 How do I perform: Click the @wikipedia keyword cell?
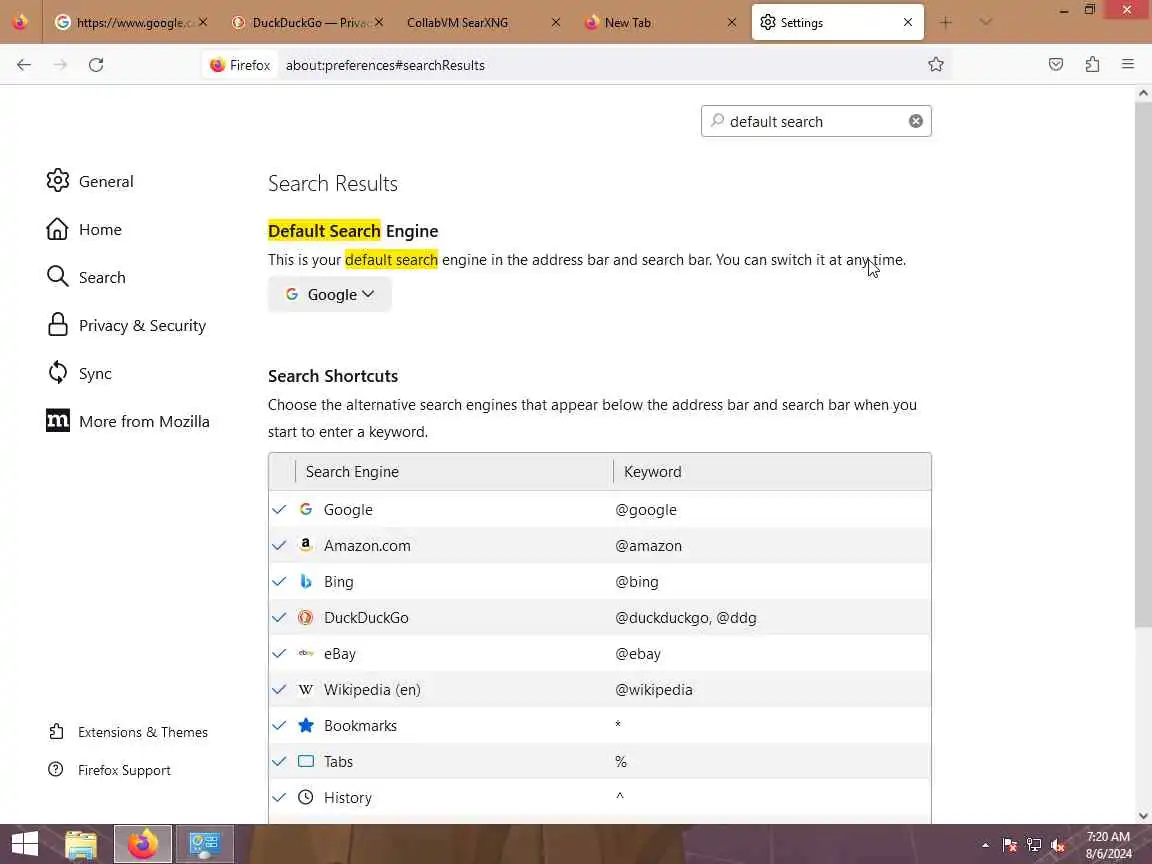pos(654,689)
